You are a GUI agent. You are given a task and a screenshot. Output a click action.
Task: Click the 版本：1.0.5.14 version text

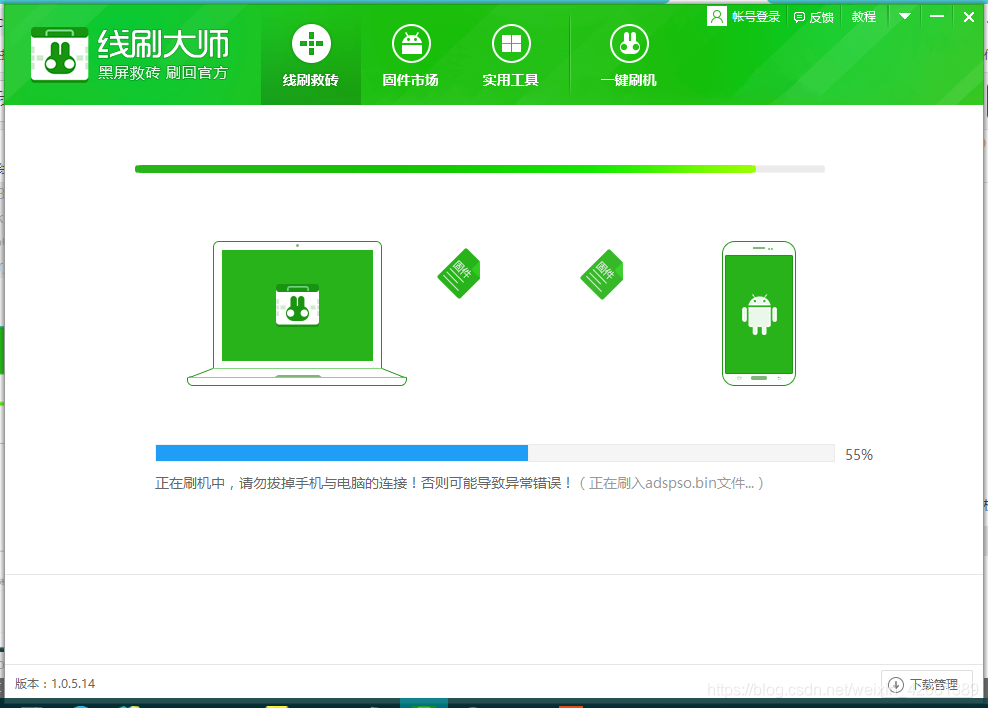[55, 683]
